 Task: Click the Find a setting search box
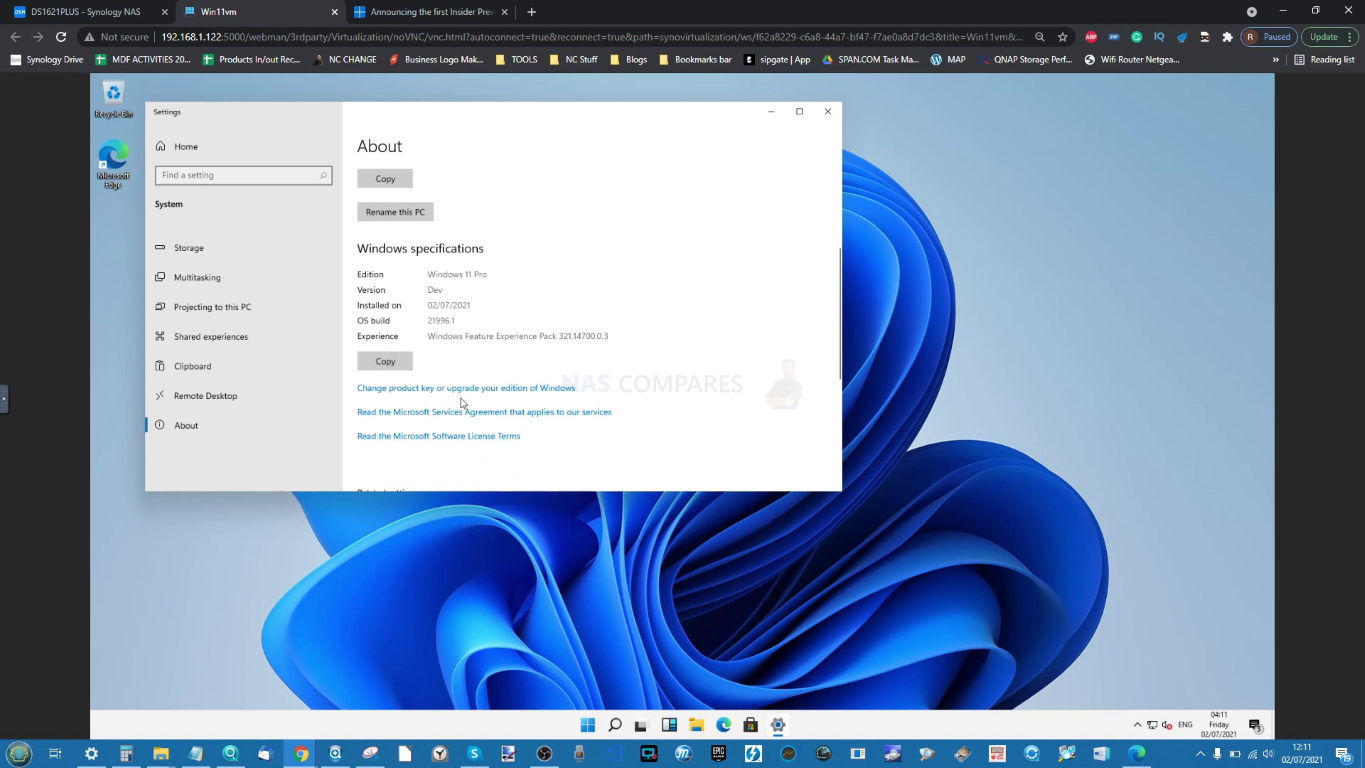click(243, 175)
